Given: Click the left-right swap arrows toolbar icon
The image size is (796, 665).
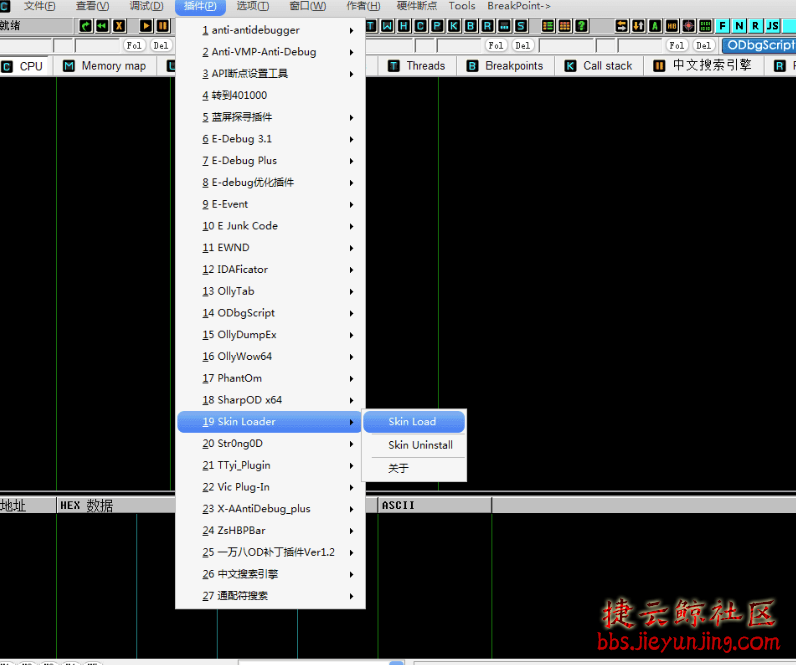Looking at the screenshot, I should (x=621, y=26).
